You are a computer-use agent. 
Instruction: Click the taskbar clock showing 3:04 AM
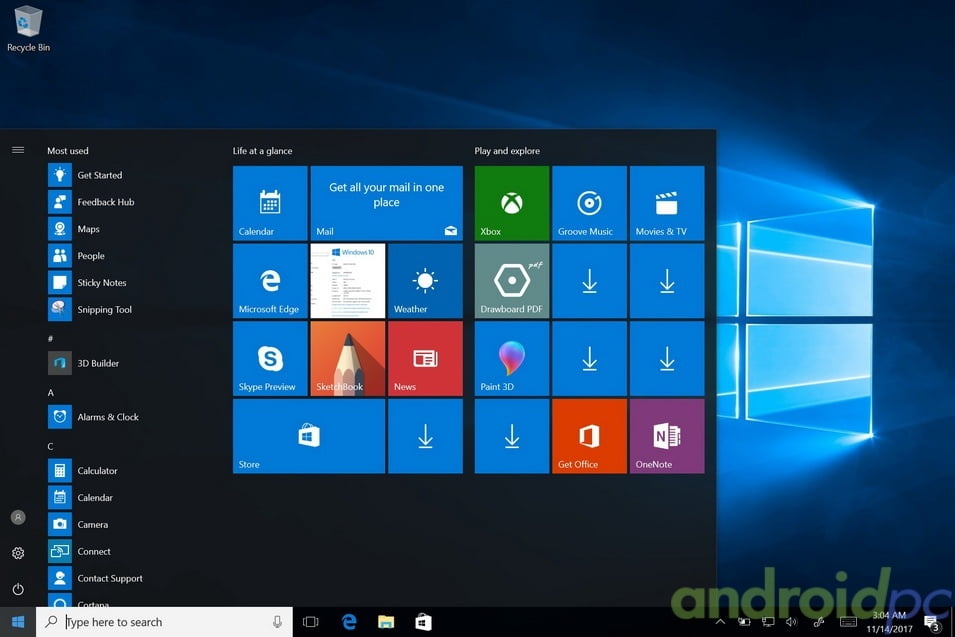coord(889,622)
